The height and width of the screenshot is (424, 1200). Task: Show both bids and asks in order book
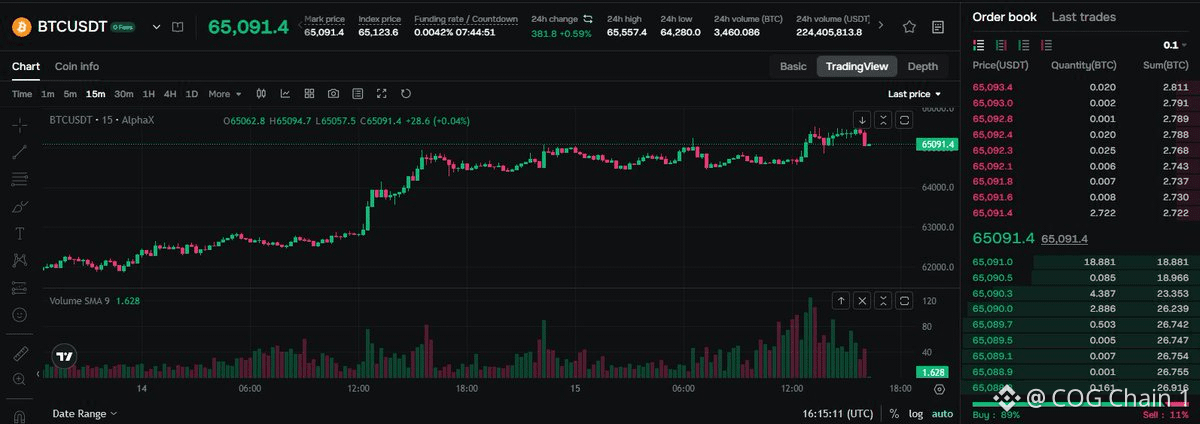point(979,45)
